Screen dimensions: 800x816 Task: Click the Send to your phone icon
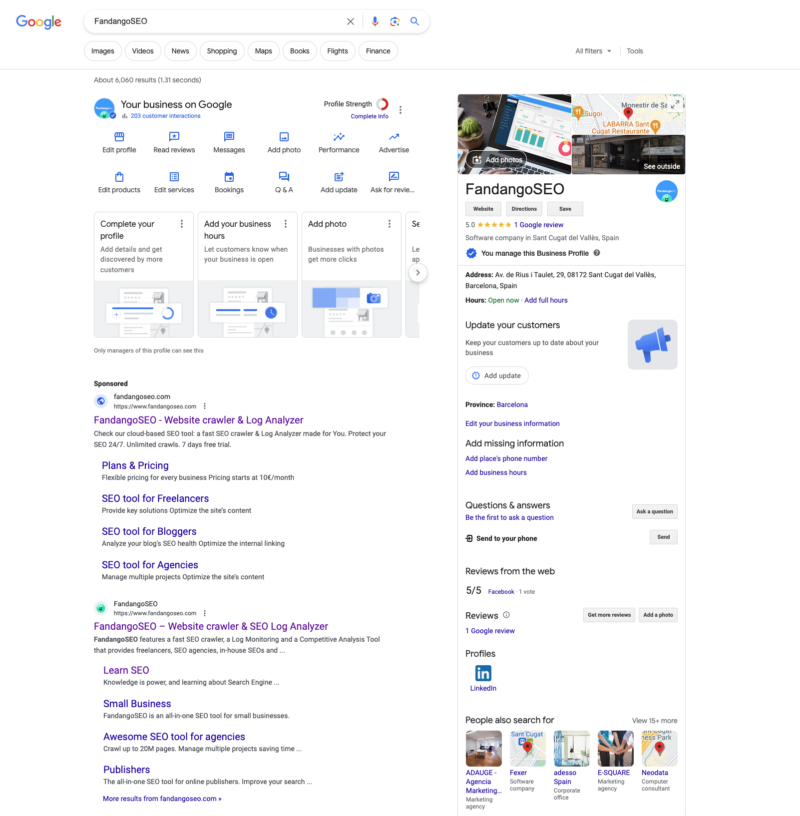[x=469, y=538]
